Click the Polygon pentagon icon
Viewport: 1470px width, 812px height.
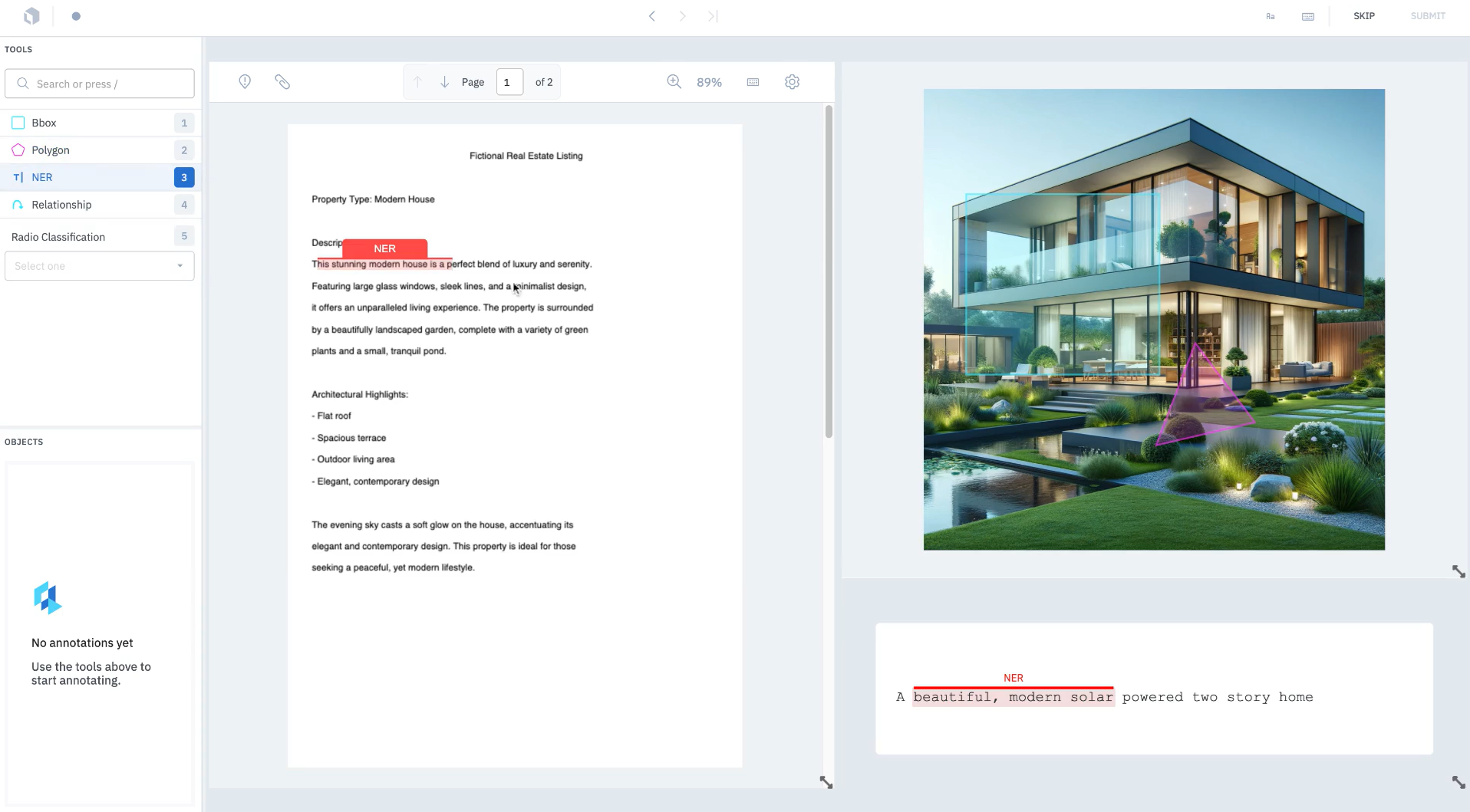coord(18,150)
